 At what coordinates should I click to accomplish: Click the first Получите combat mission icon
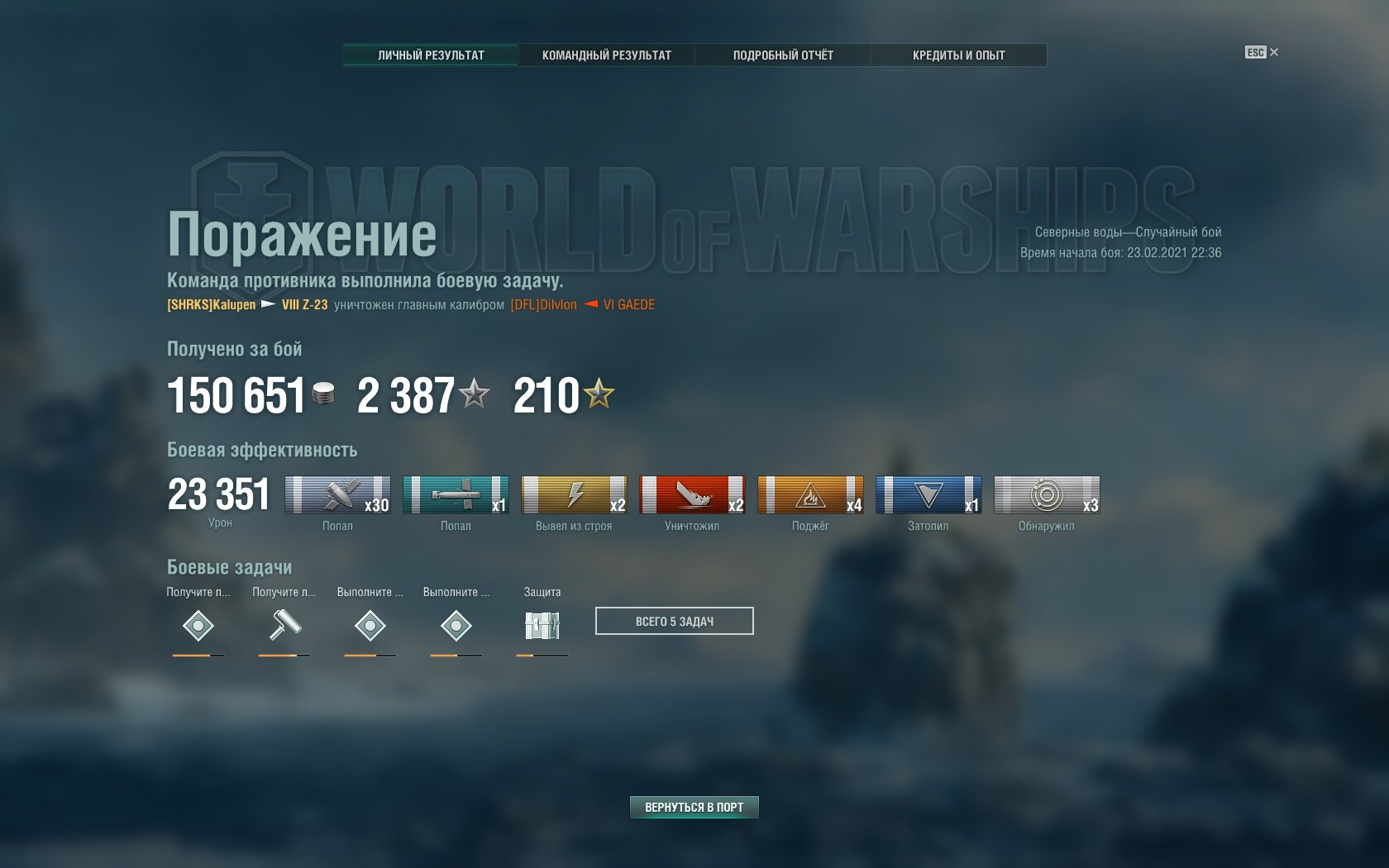[198, 626]
